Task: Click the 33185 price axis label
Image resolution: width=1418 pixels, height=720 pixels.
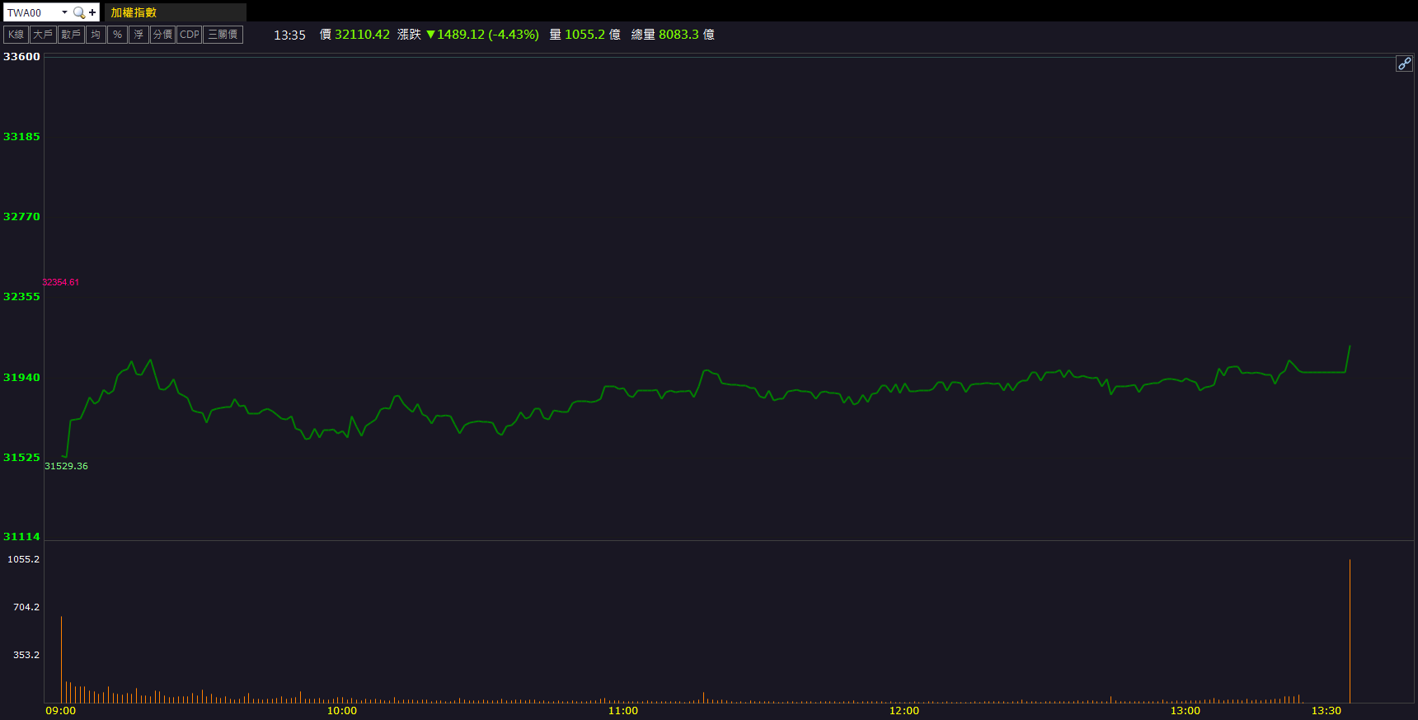Action: 22,137
